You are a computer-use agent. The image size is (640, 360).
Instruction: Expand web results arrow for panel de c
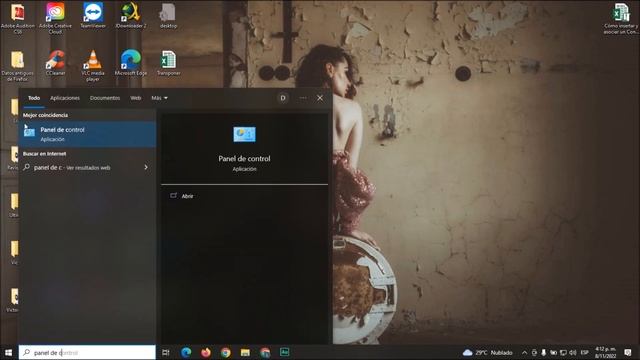click(146, 167)
